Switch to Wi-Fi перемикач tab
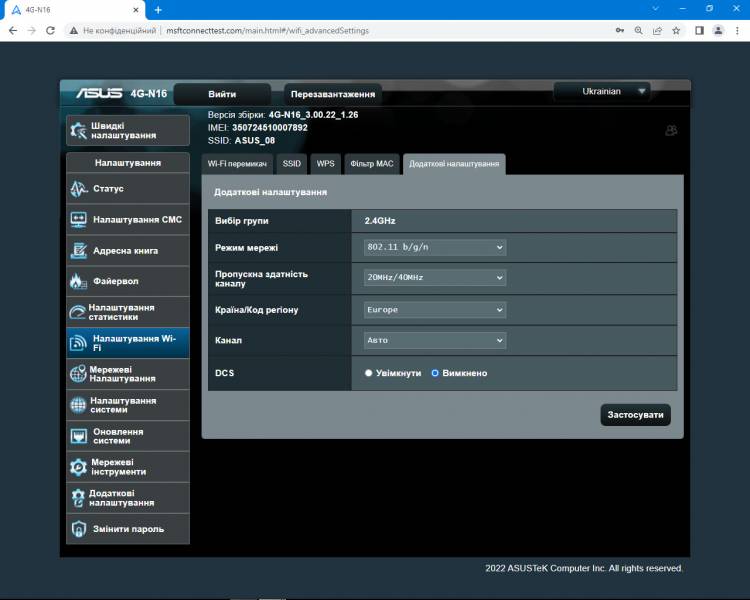Viewport: 750px width, 600px height. click(x=237, y=164)
